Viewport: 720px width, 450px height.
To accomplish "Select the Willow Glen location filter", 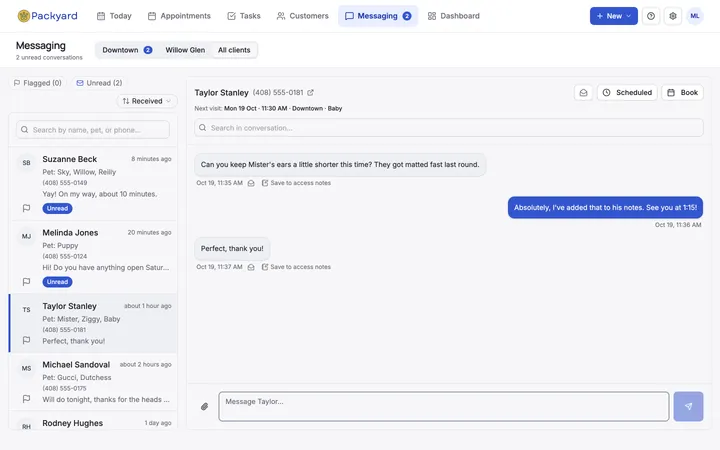I will pyautogui.click(x=185, y=50).
